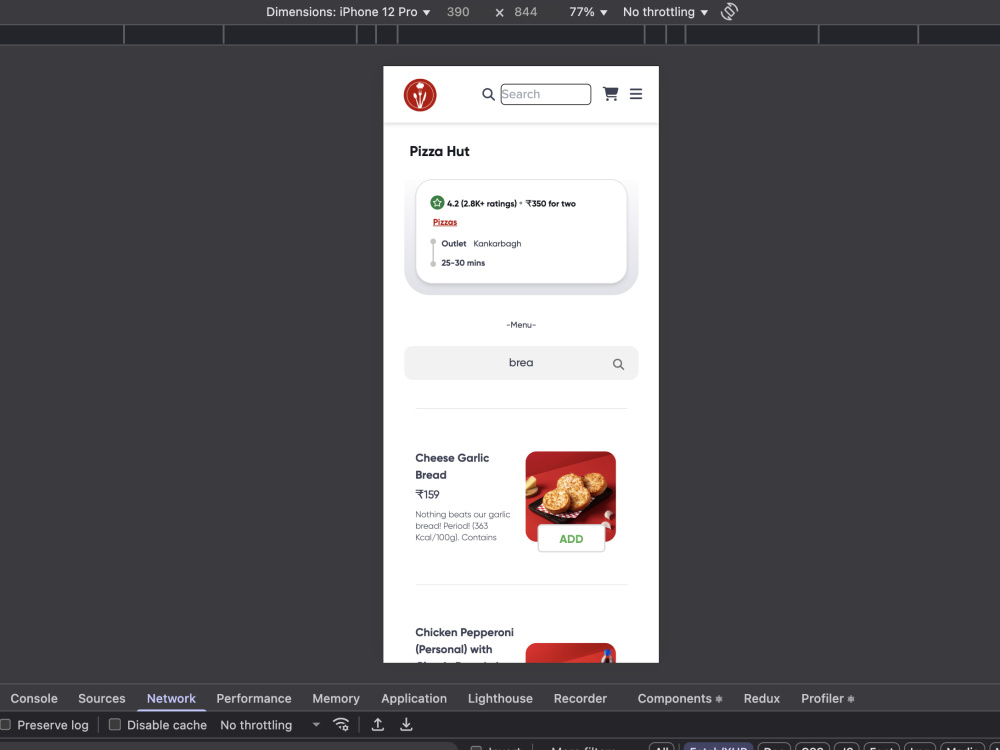
Task: Open the Network panel No throttling dropdown
Action: click(270, 725)
